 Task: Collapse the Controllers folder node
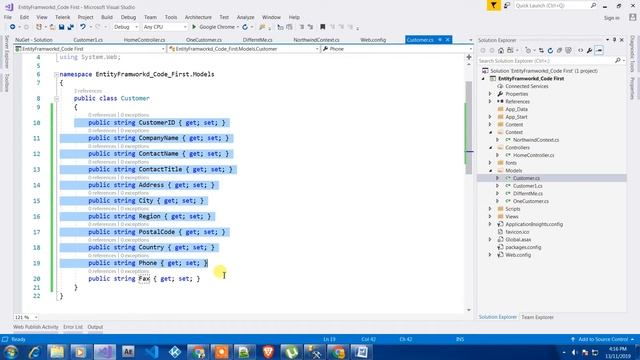[490, 148]
